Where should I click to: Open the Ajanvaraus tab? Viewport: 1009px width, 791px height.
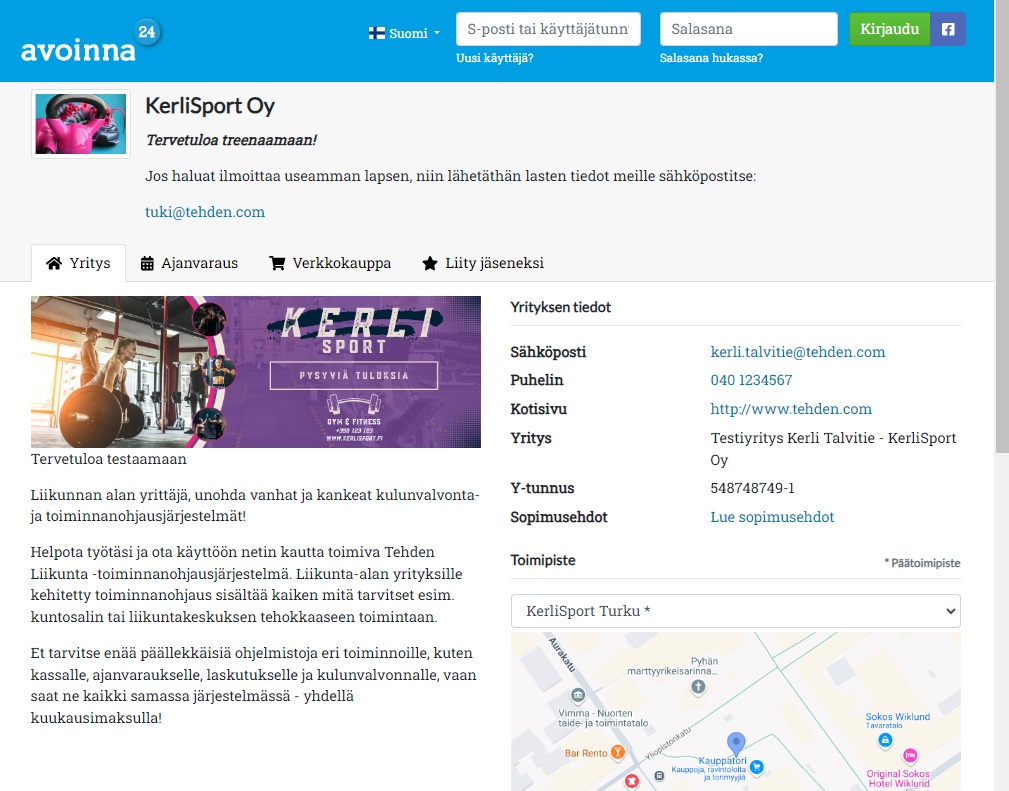189,263
